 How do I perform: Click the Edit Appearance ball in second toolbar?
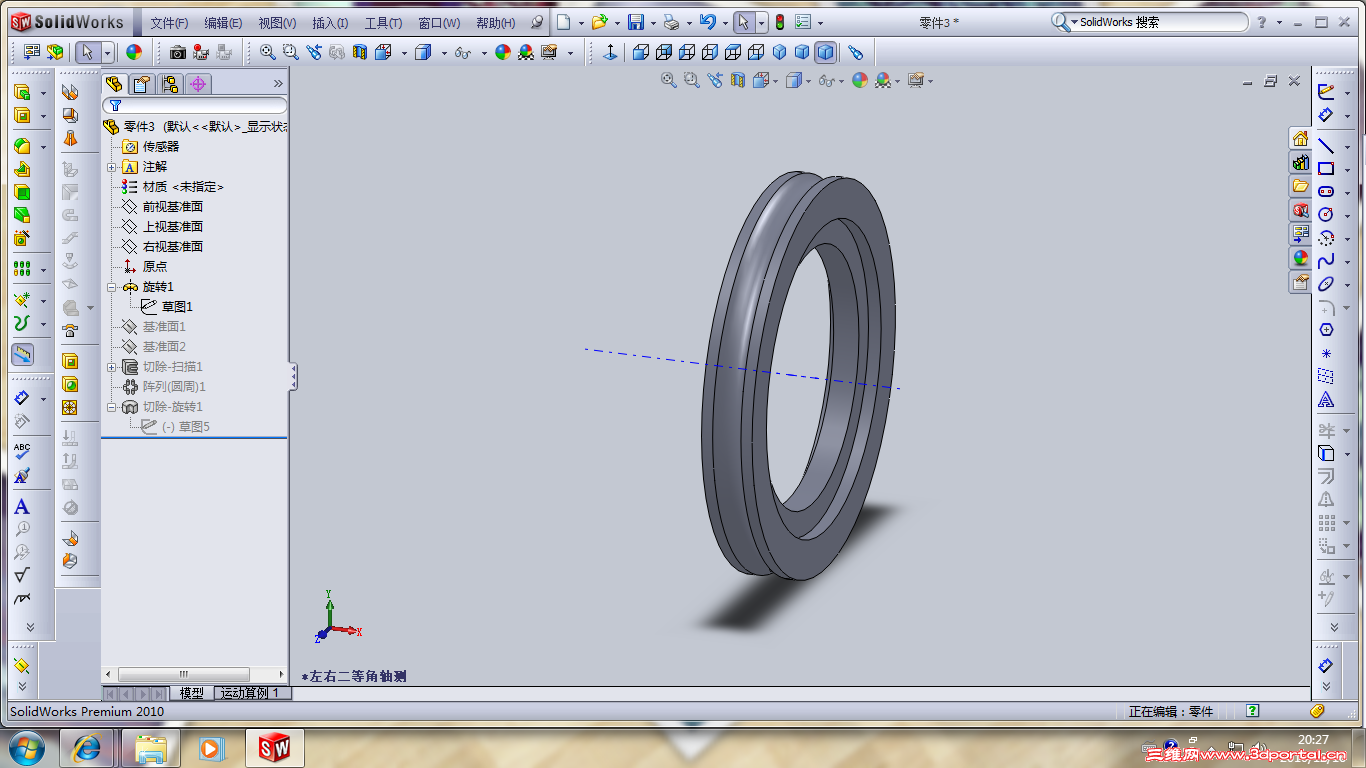click(x=503, y=52)
